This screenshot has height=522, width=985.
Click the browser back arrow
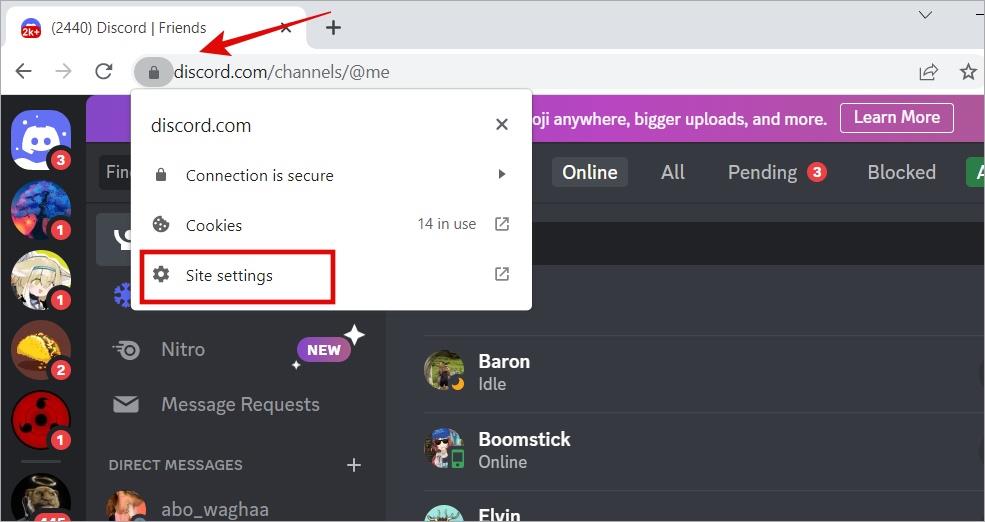point(23,71)
